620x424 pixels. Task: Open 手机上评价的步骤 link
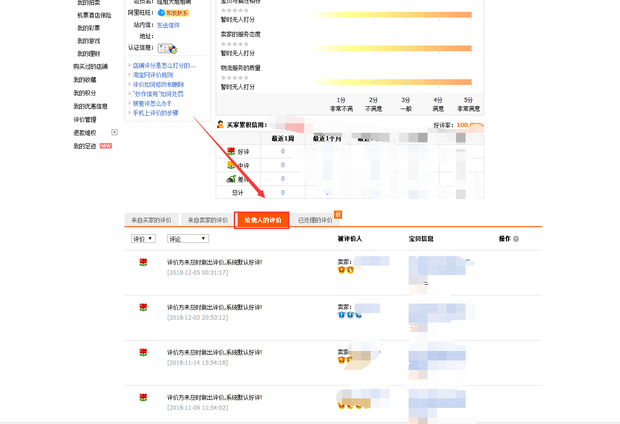pyautogui.click(x=155, y=113)
